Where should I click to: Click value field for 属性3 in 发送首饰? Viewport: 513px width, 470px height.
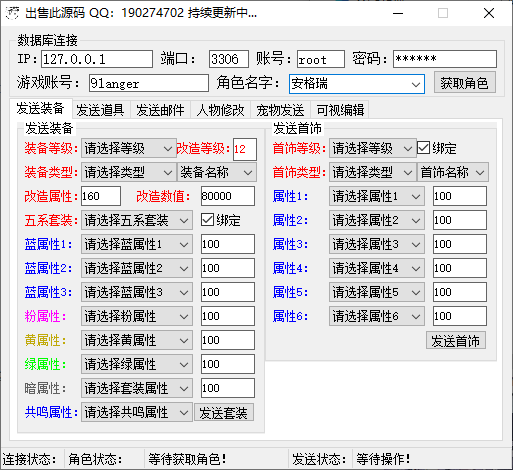[460, 244]
